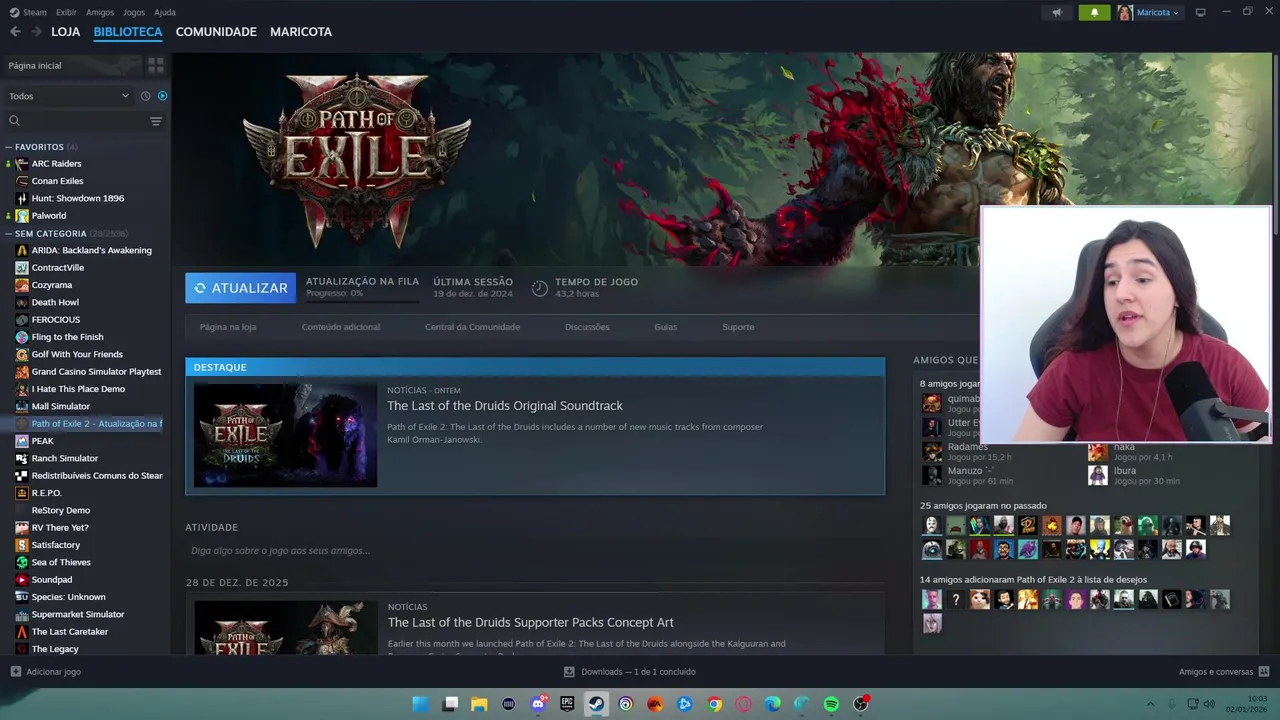Viewport: 1280px width, 720px height.
Task: Open the Exibir menu
Action: (66, 12)
